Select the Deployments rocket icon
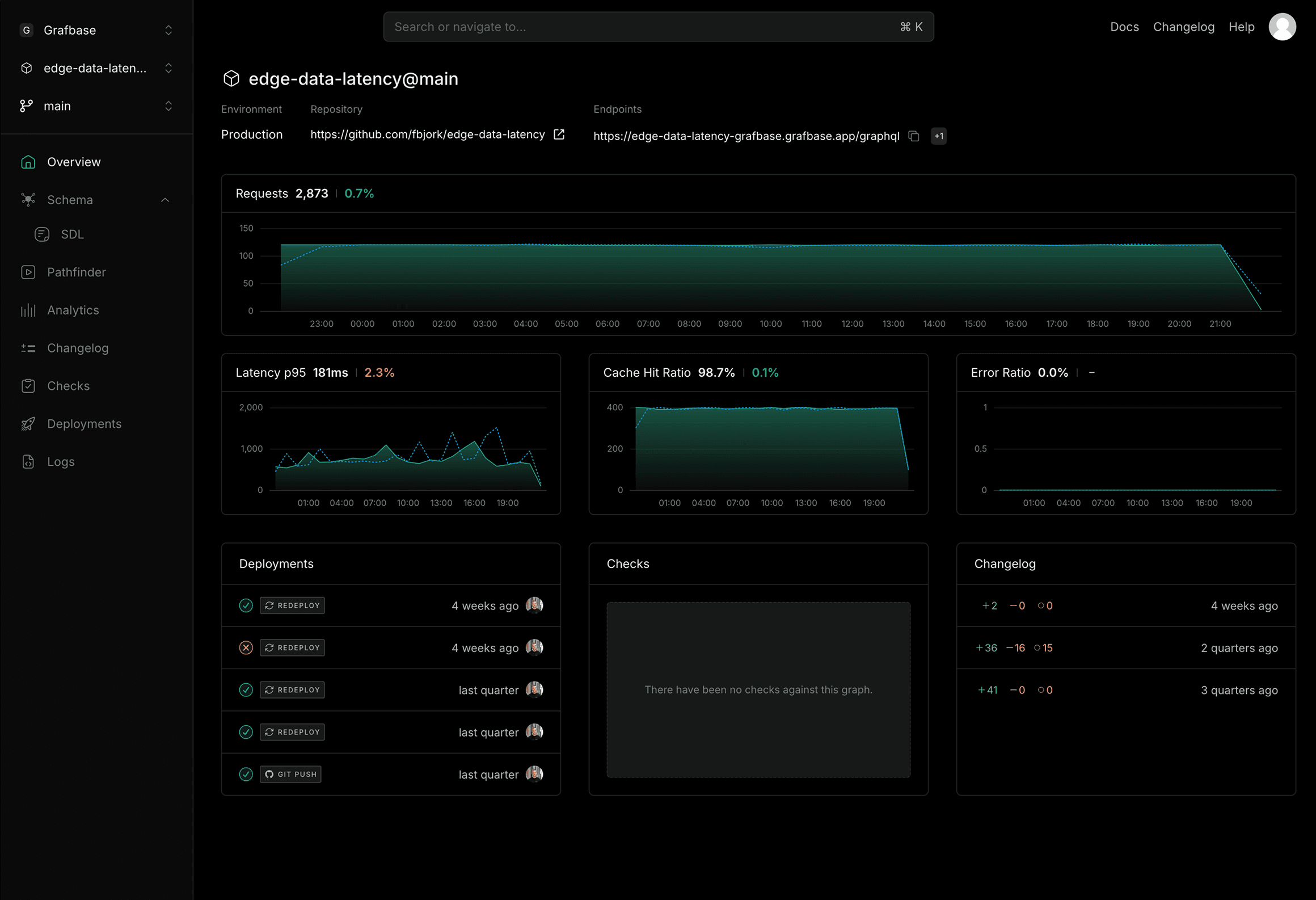 pyautogui.click(x=28, y=423)
